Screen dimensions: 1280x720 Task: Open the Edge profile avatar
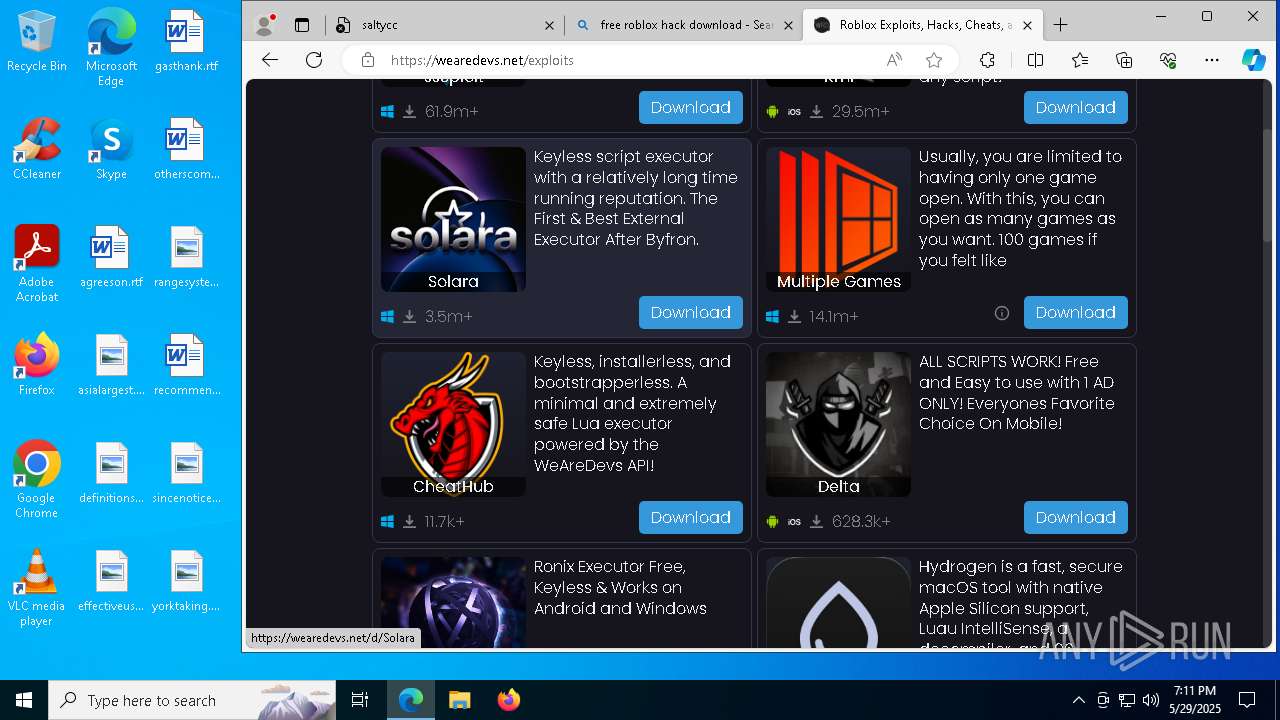pyautogui.click(x=265, y=25)
